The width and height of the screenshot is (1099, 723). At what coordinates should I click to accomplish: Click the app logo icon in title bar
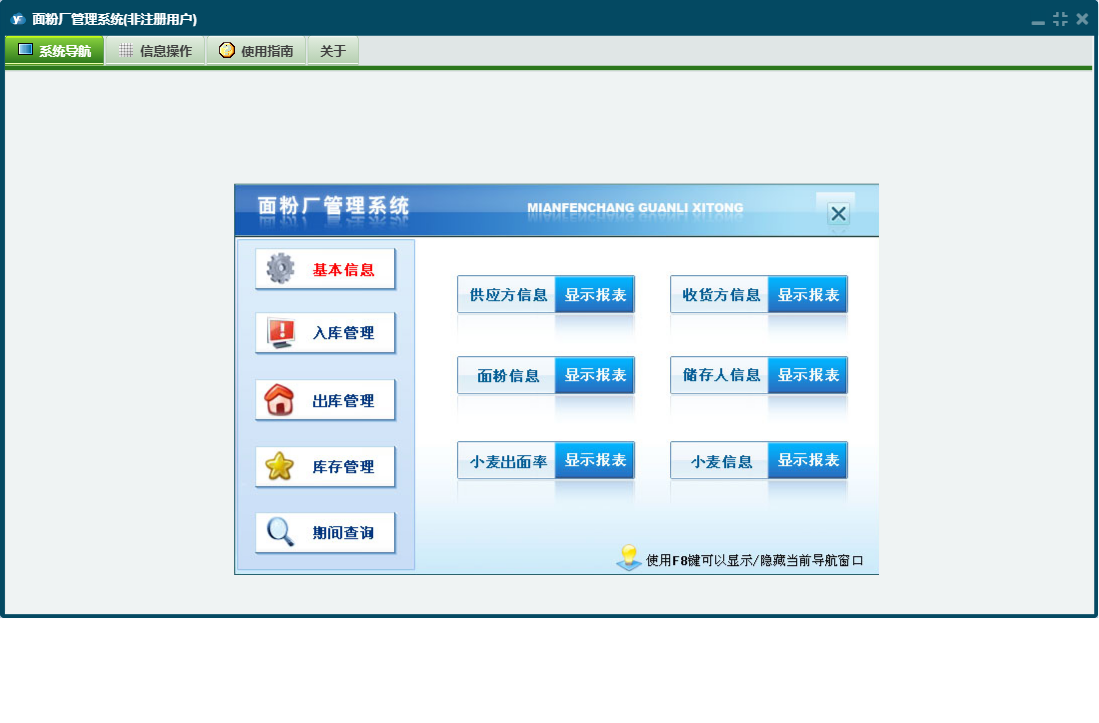pos(17,19)
